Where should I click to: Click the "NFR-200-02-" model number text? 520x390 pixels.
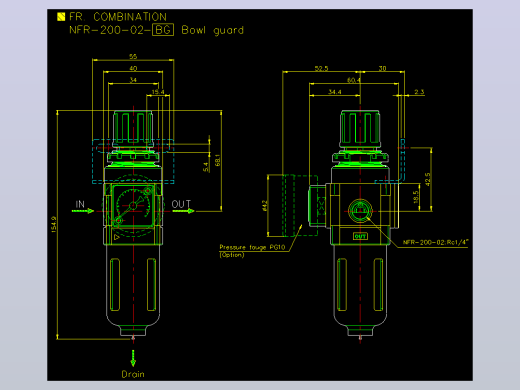pos(110,30)
